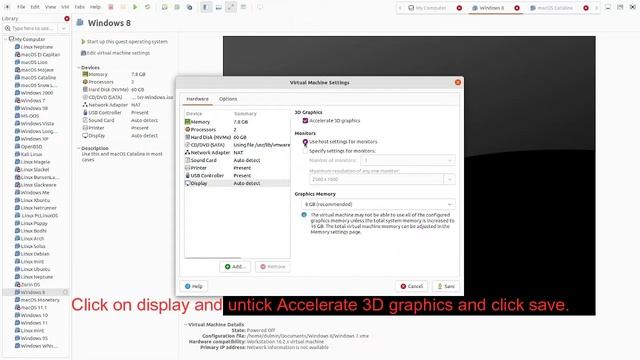This screenshot has height=360, width=640.
Task: Click the yellow suspend icon in toolbar
Action: pos(123,7)
